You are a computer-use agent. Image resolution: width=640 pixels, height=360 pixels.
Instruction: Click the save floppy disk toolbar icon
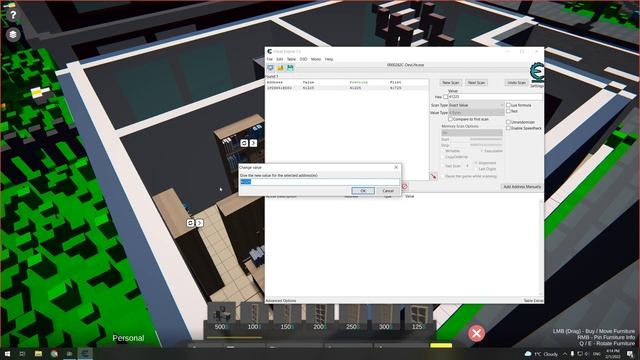click(290, 68)
